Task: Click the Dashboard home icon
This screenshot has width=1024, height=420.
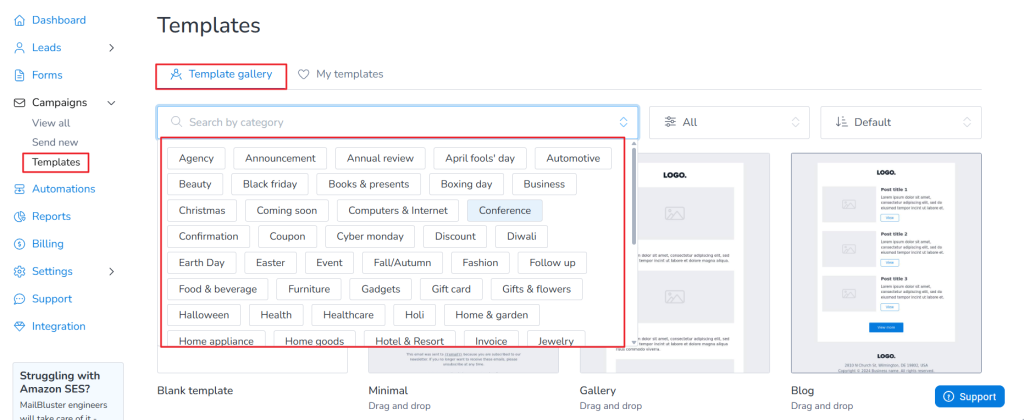Action: [x=20, y=20]
